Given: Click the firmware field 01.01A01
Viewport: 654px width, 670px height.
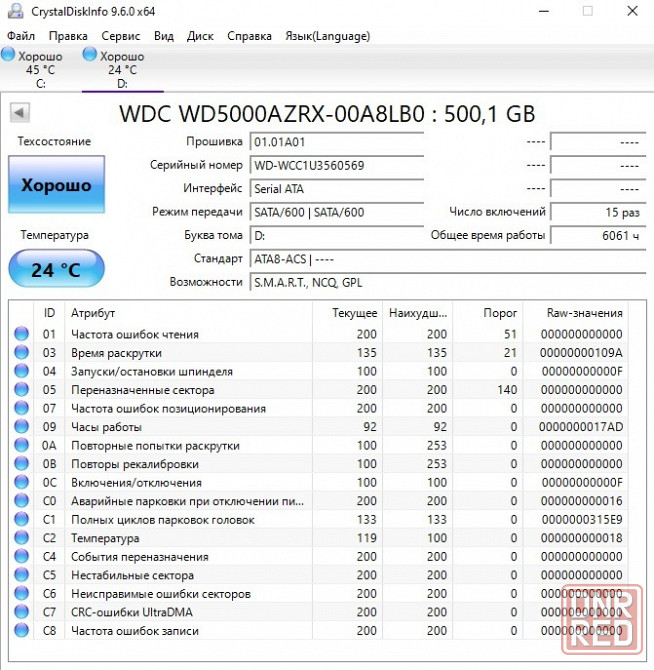Looking at the screenshot, I should tap(337, 142).
